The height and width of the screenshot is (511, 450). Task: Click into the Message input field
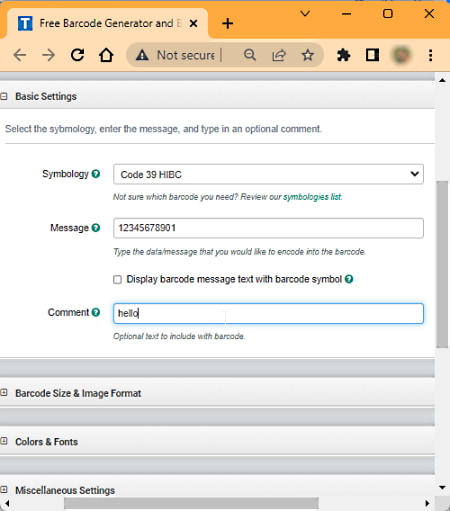pos(268,228)
